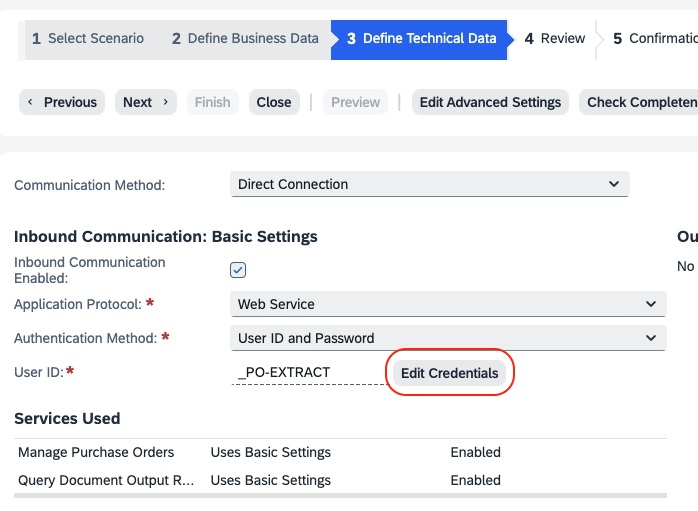This screenshot has height=511, width=698.
Task: Click the User ID field _PO-EXTRACT
Action: (308, 372)
